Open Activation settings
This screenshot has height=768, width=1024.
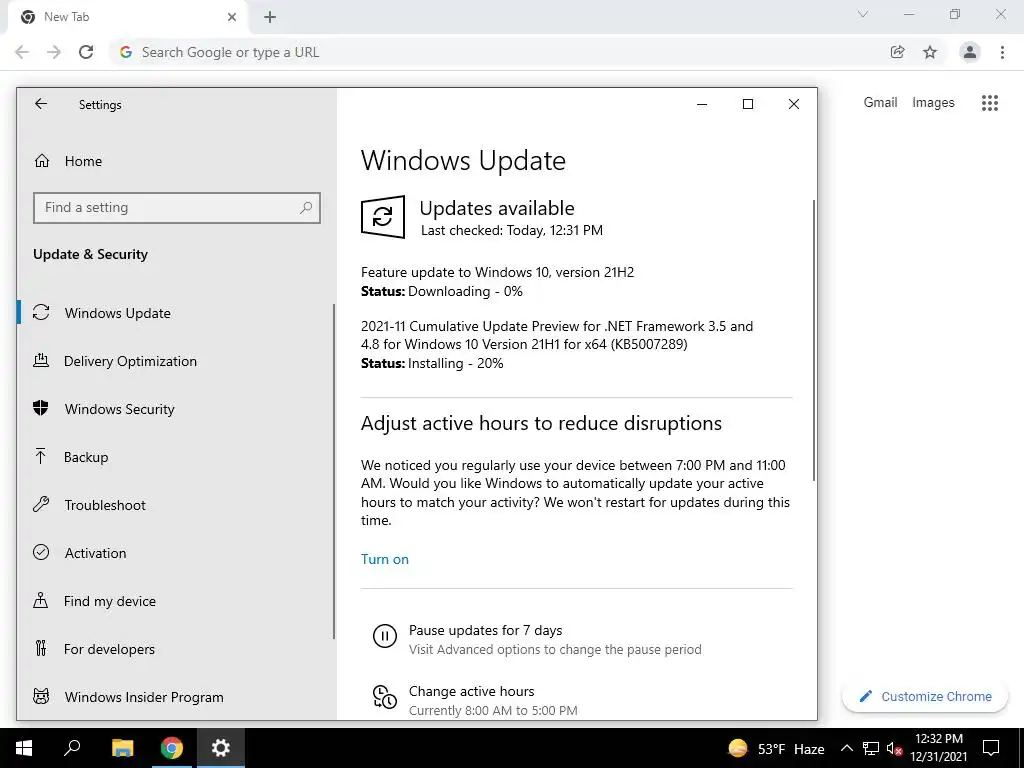coord(95,553)
